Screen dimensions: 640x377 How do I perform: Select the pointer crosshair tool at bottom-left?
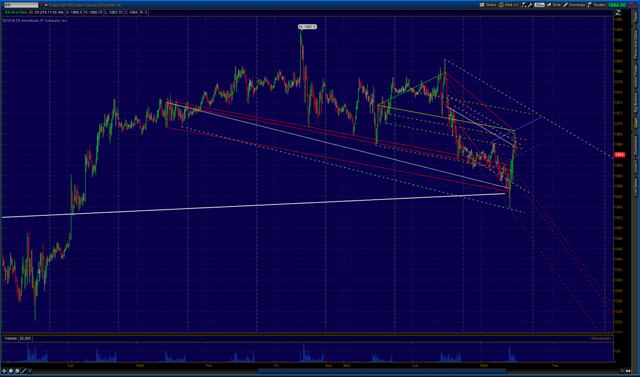(4, 371)
